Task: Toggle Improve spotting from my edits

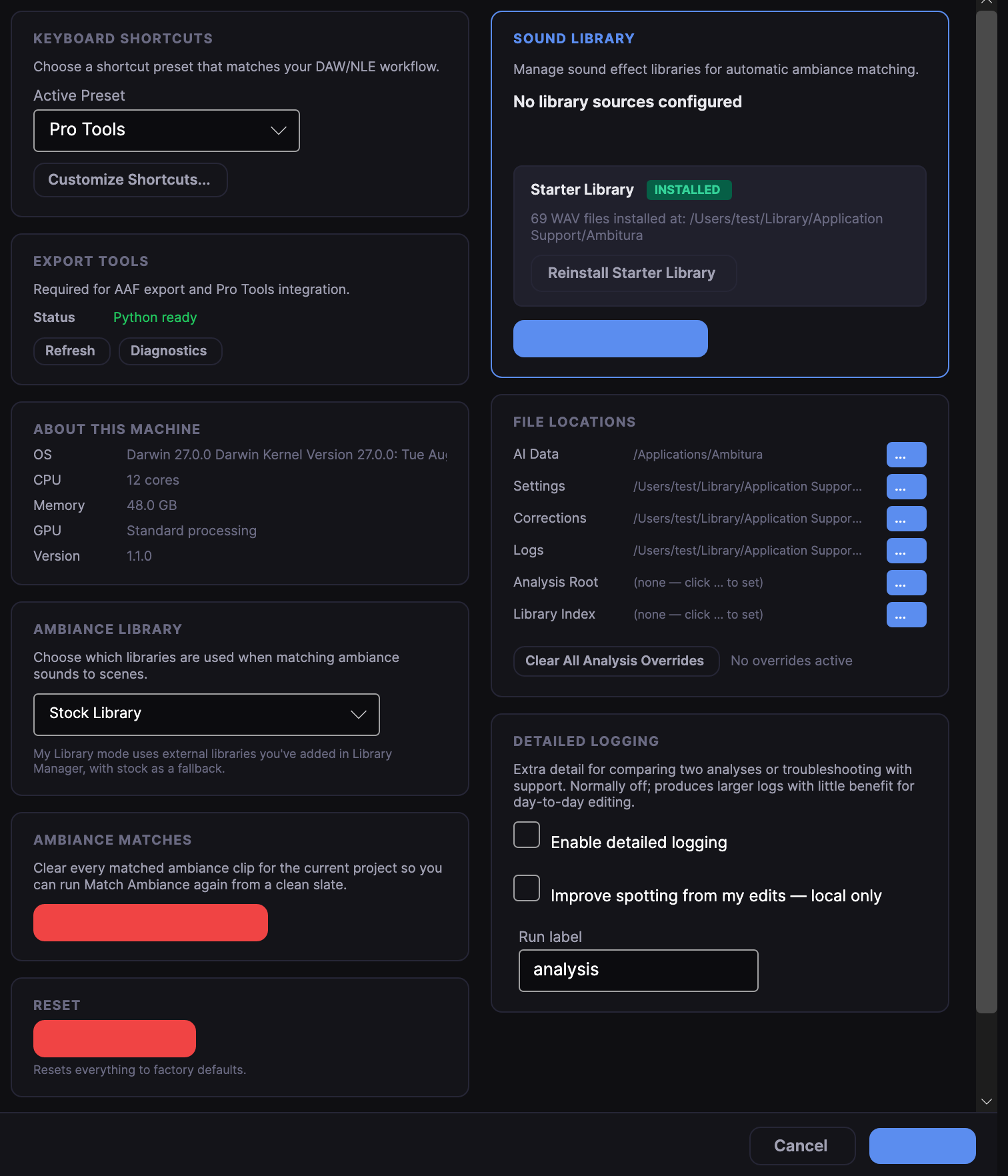Action: tap(527, 888)
